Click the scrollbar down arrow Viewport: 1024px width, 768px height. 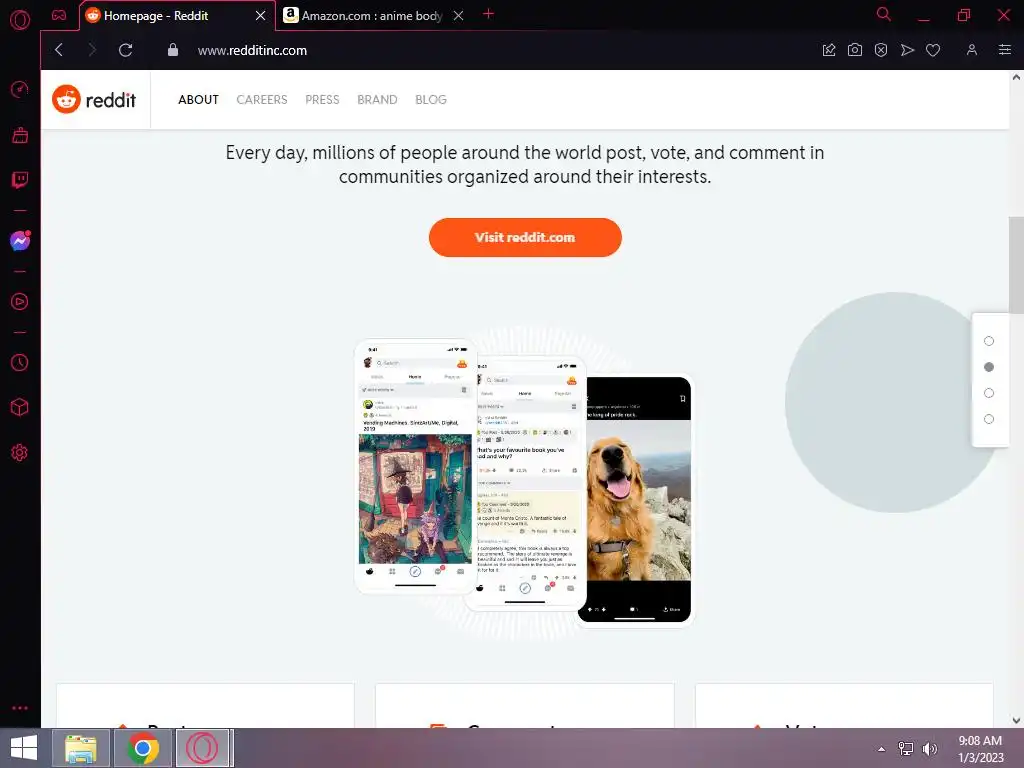(x=1016, y=720)
